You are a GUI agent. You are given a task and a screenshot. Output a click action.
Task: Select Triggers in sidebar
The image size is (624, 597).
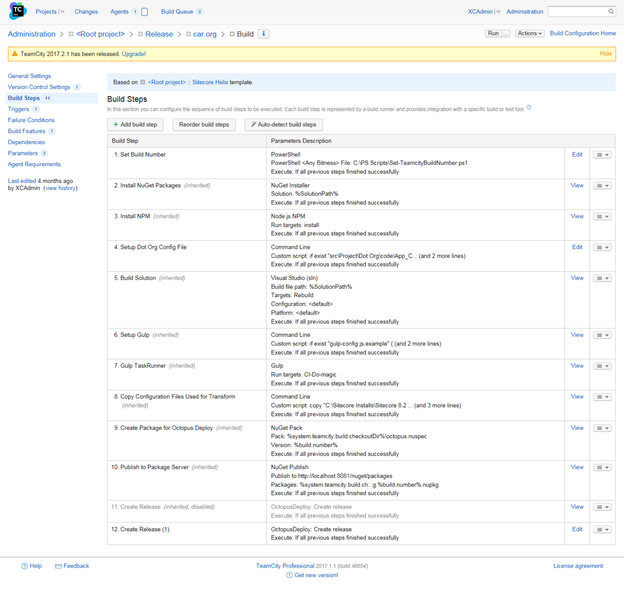point(18,109)
